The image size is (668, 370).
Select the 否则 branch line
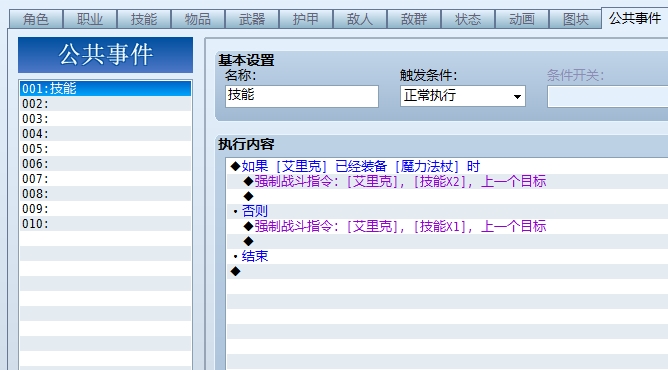[x=447, y=211]
